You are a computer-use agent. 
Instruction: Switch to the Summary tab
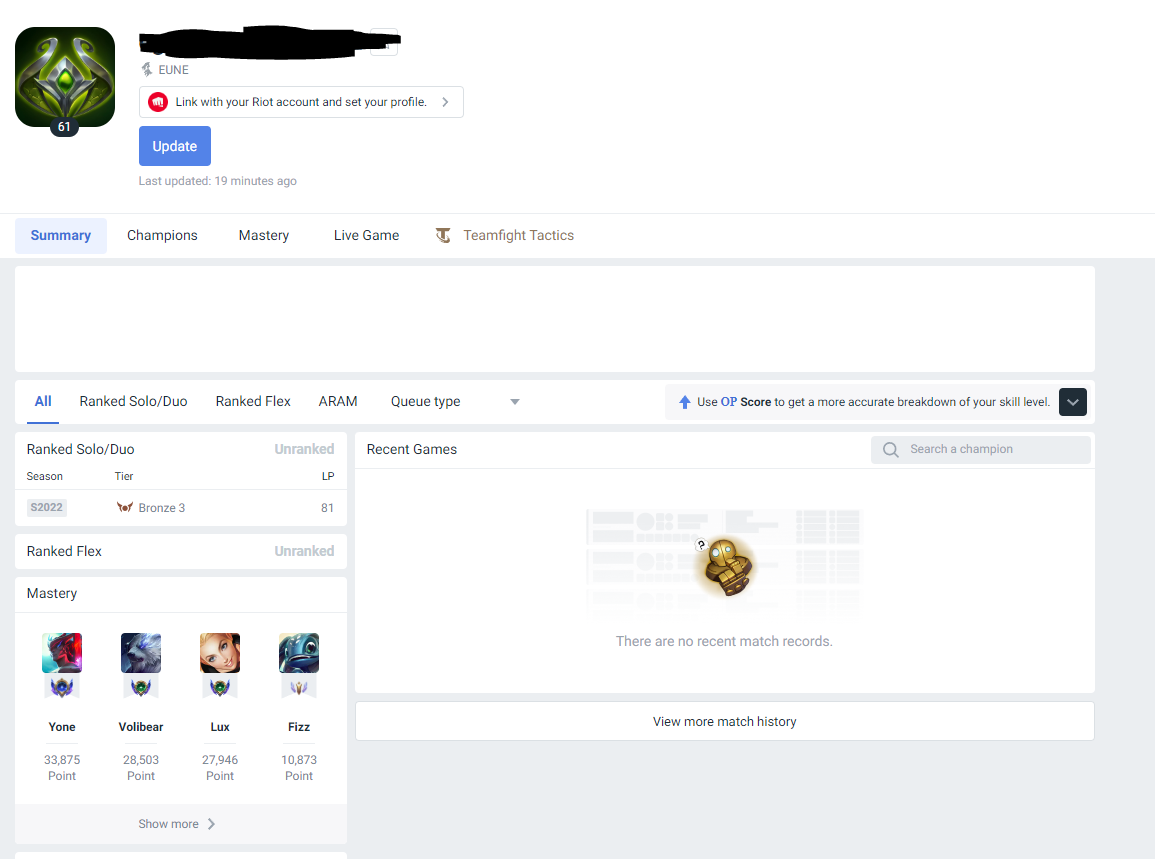tap(60, 236)
